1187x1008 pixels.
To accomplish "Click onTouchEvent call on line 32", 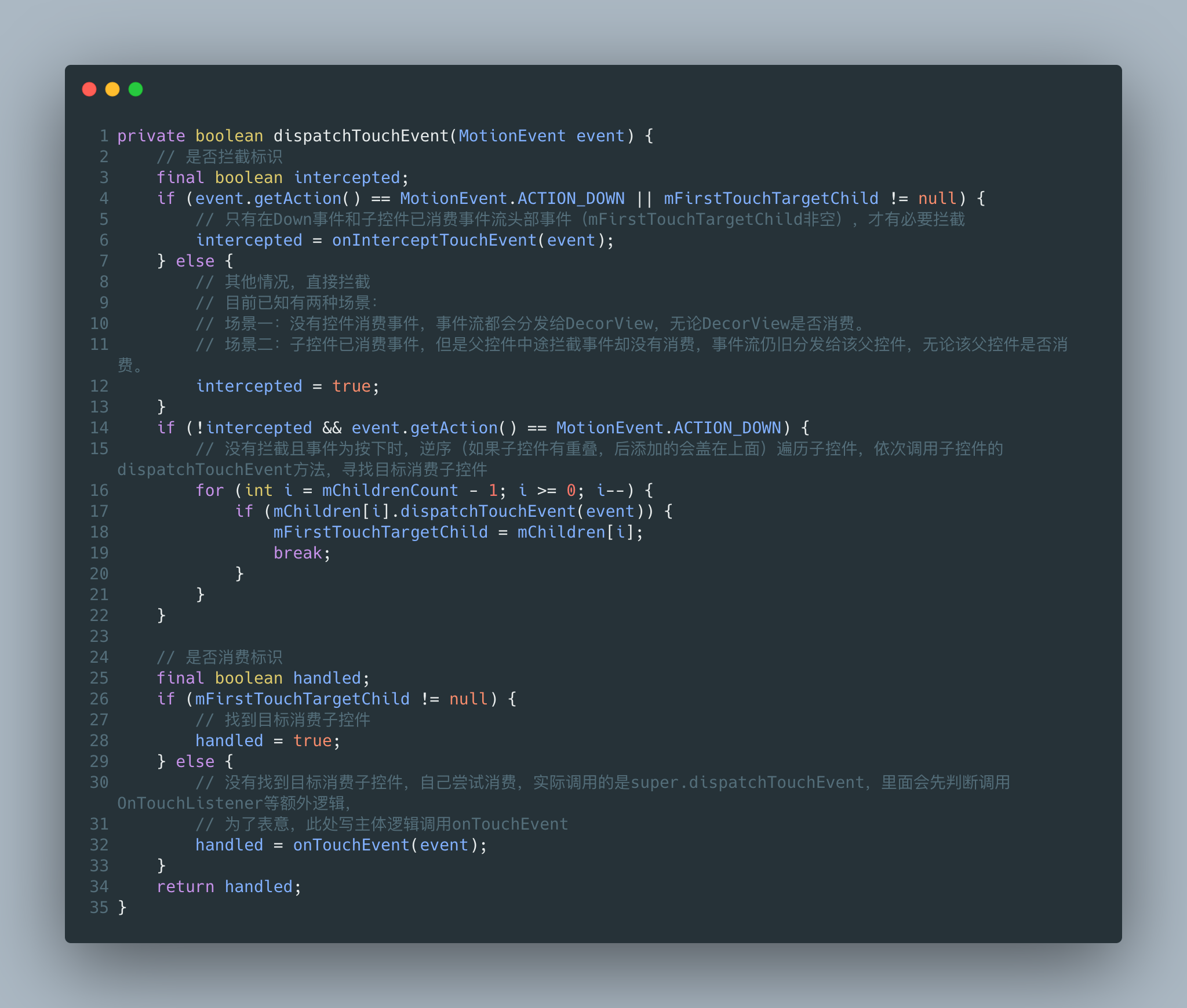I will (x=351, y=845).
